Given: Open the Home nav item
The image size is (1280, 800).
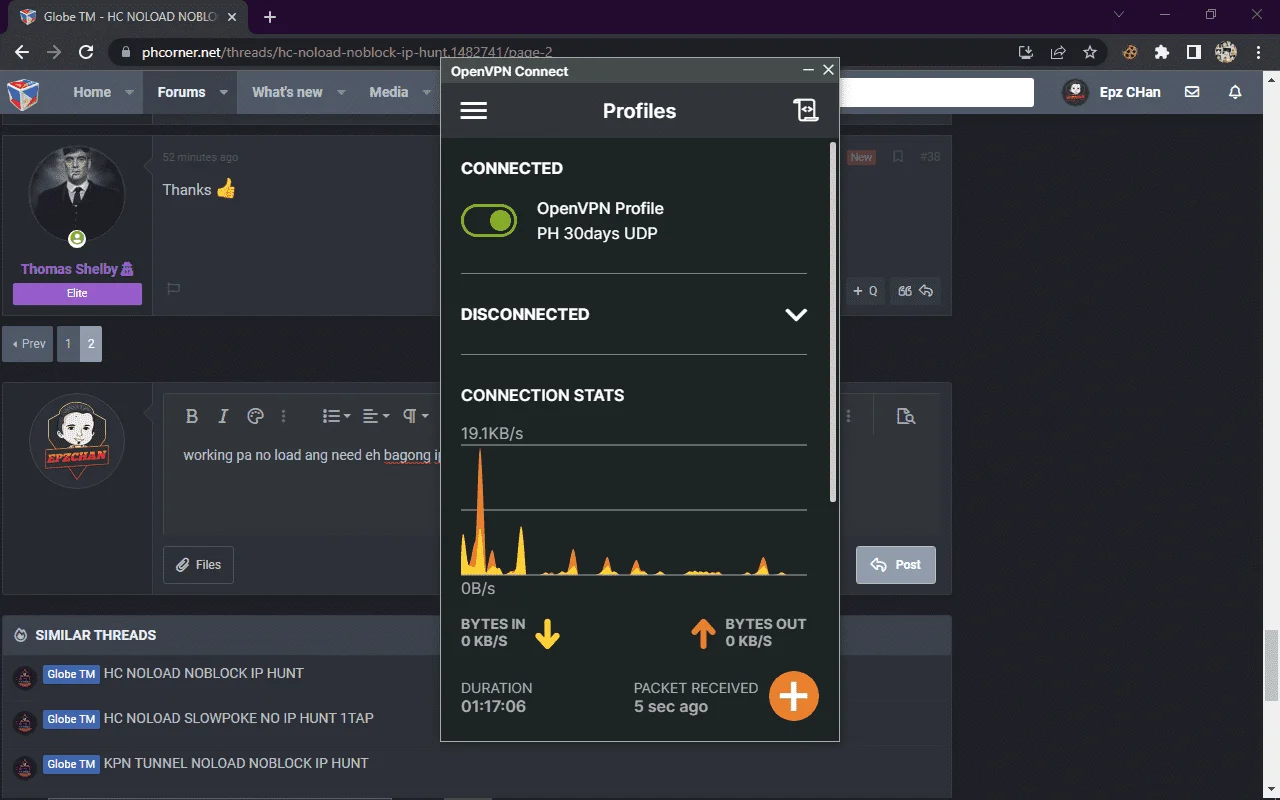Looking at the screenshot, I should point(92,92).
